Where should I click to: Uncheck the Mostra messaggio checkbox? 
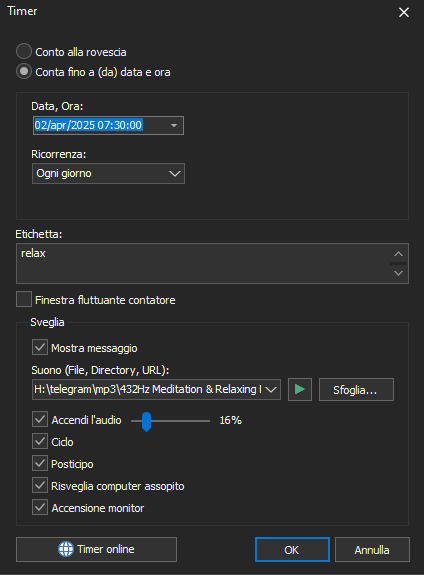tap(40, 347)
